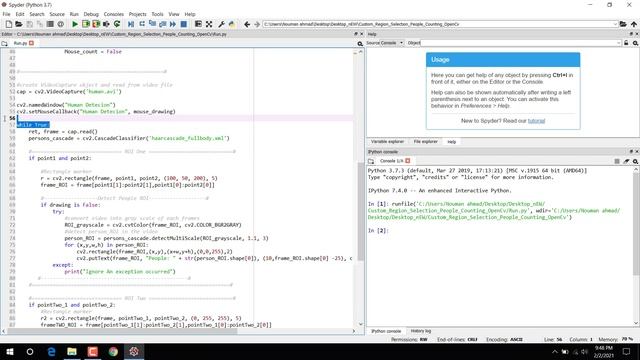Open Preferences with the wrench icon

pos(222,24)
